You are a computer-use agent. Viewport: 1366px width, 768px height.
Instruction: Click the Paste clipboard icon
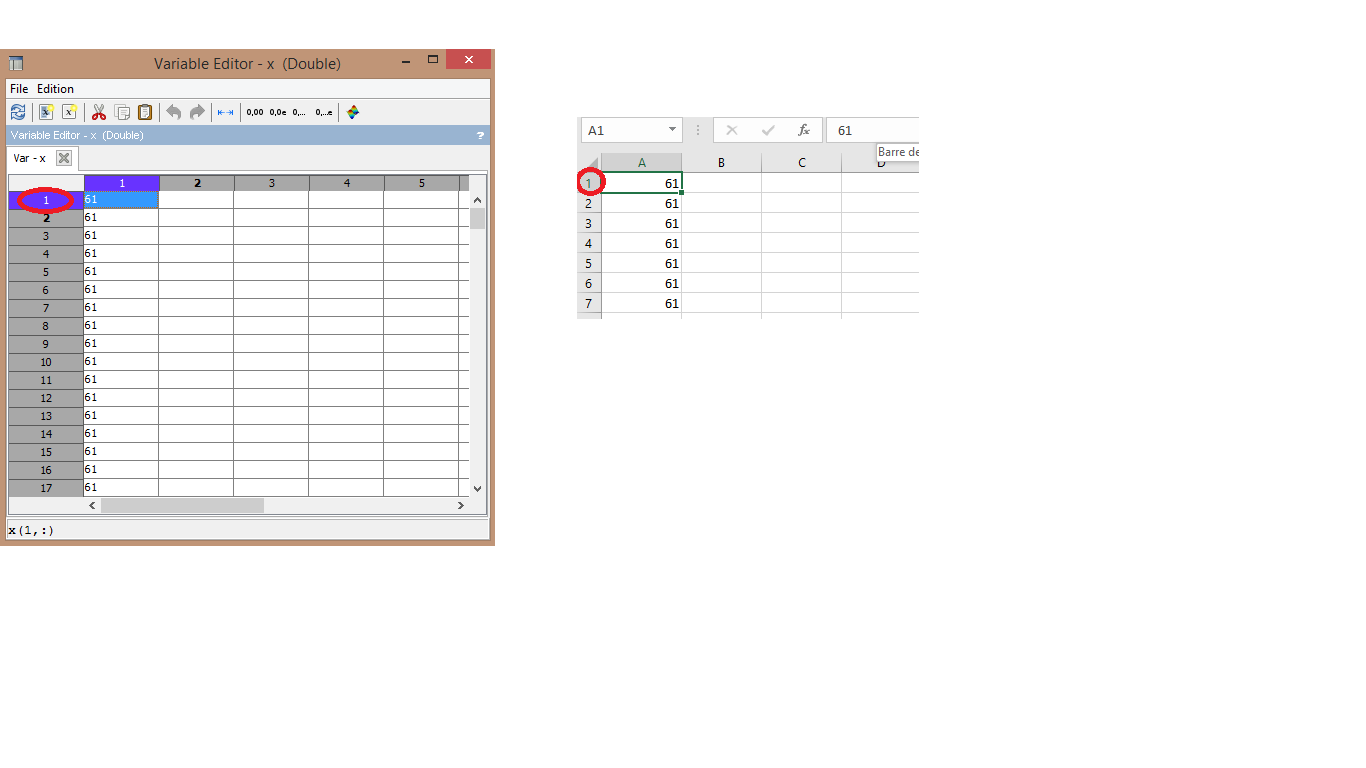pos(145,112)
